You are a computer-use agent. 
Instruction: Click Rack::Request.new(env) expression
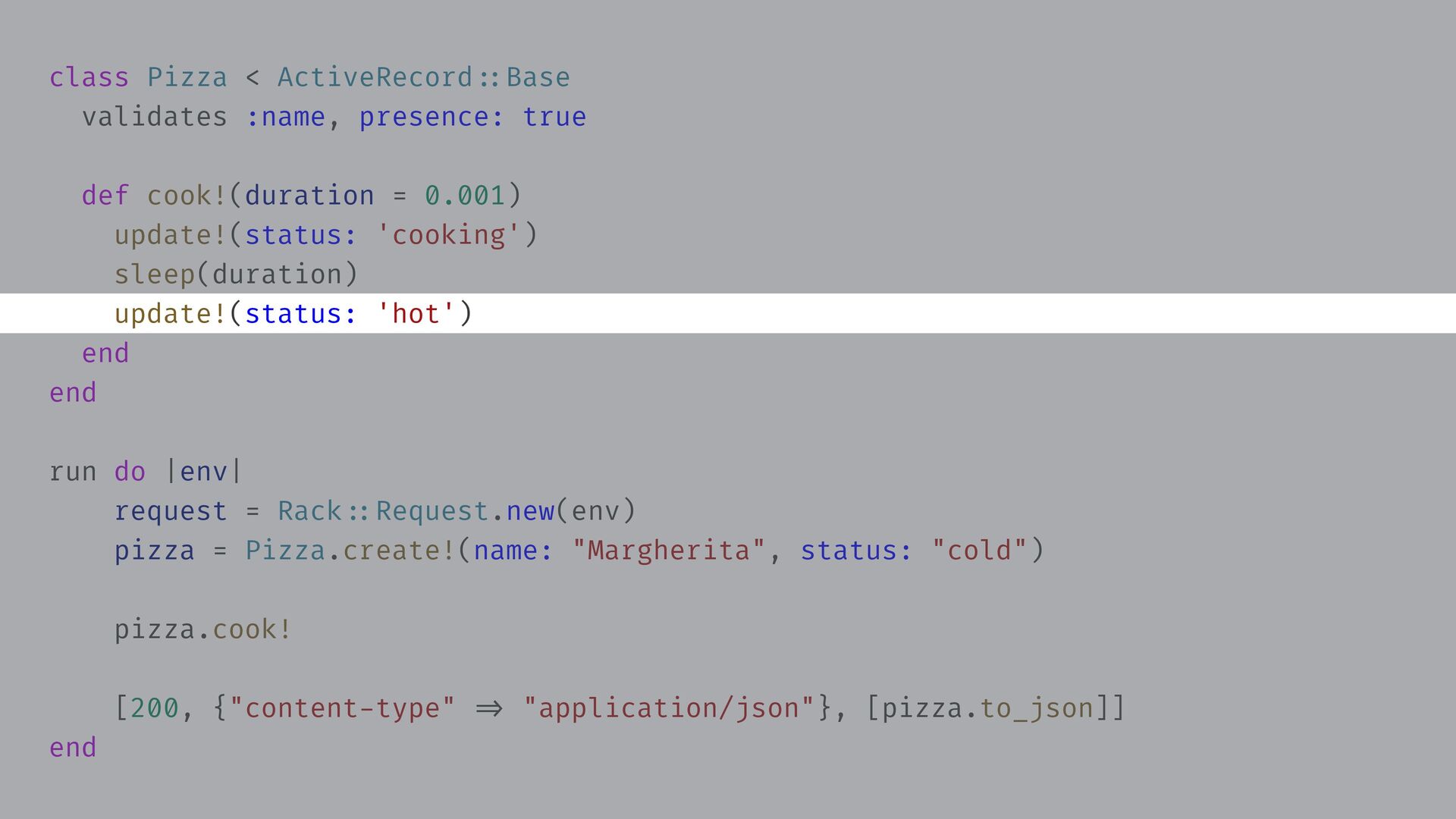coord(456,511)
